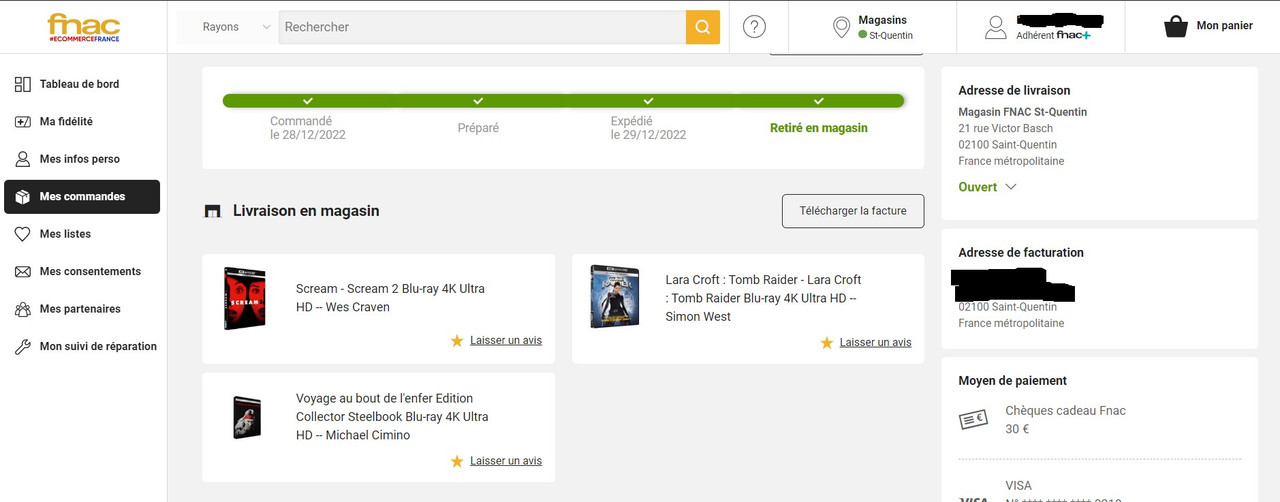Click the store icon beside Livraison en magasin

[211, 211]
